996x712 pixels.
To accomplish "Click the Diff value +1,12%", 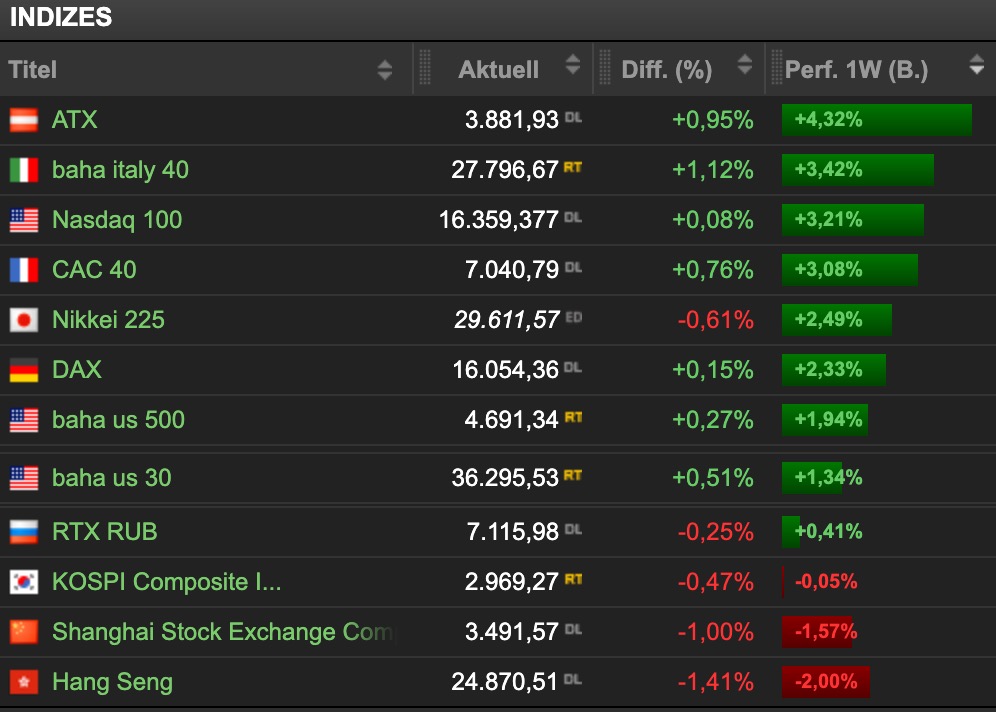I will 713,170.
